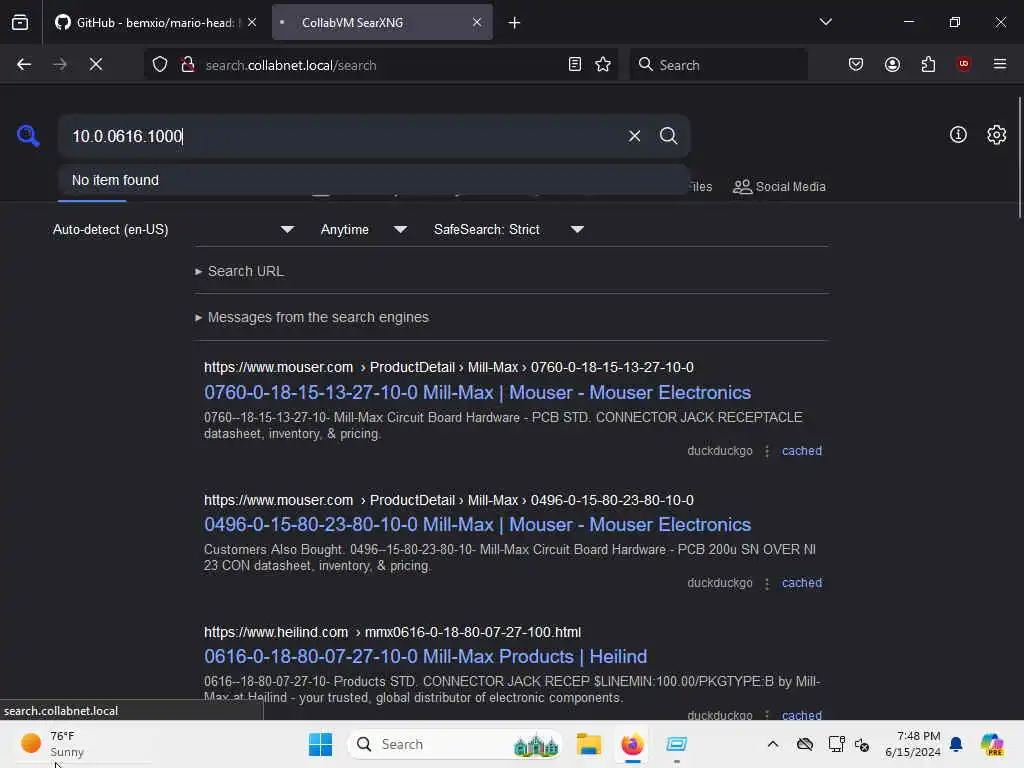
Task: Open cached link for 0760 result
Action: click(801, 451)
